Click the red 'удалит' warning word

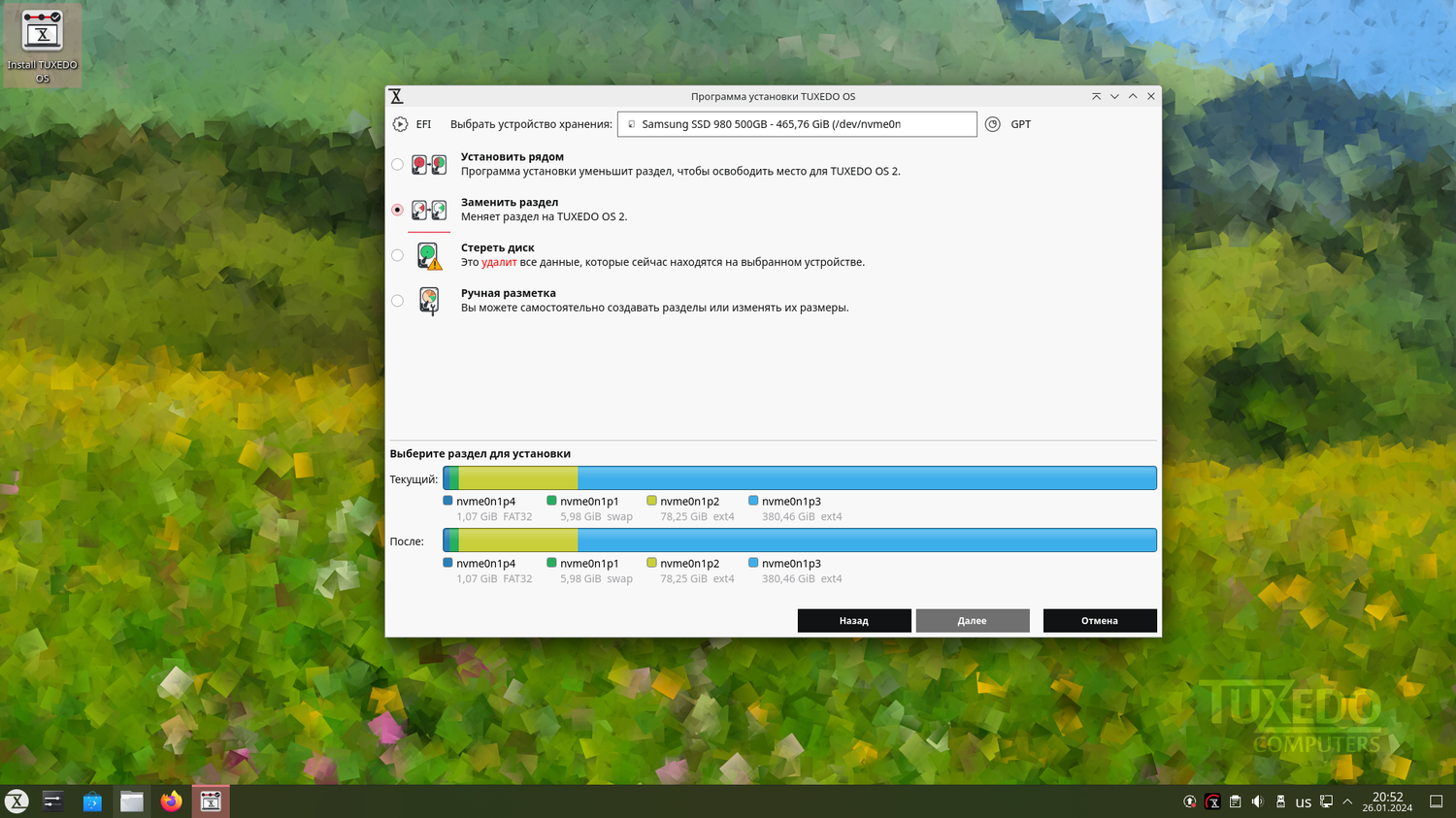pyautogui.click(x=499, y=263)
